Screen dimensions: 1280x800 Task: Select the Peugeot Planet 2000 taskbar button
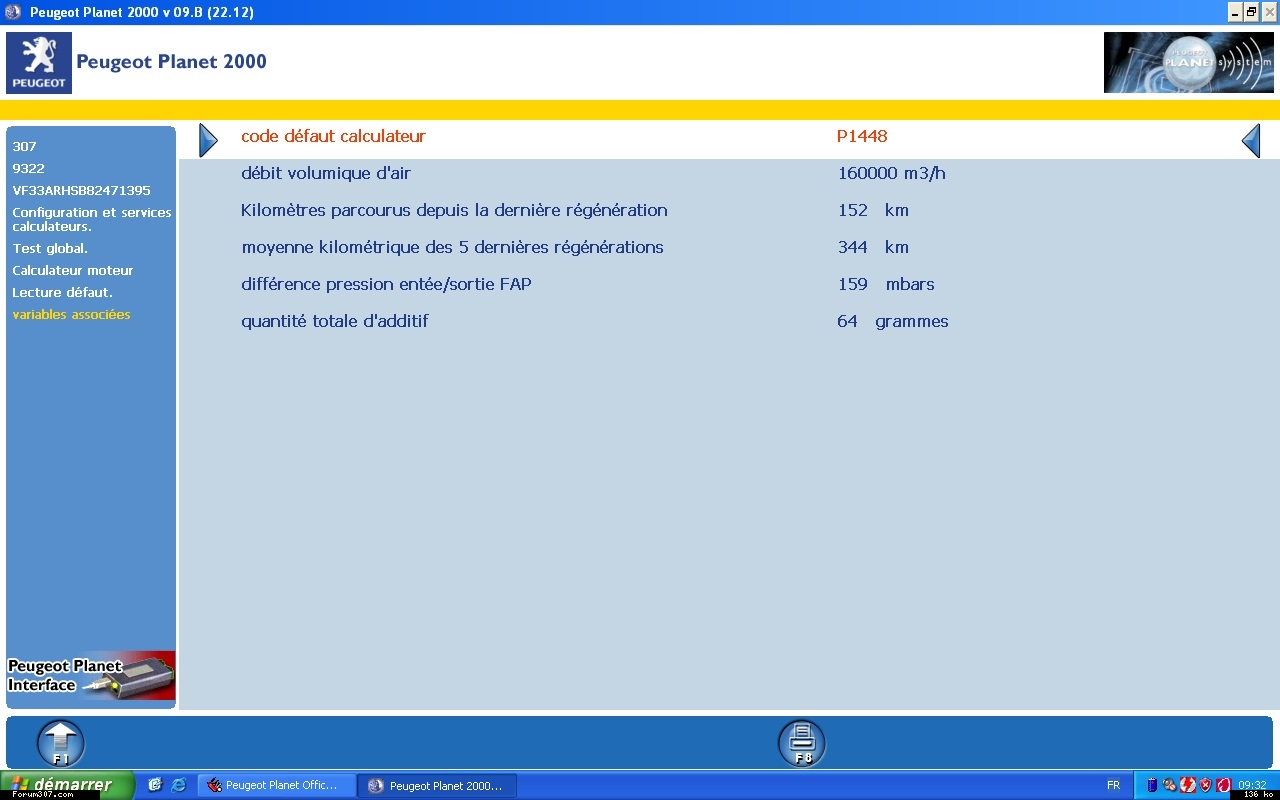click(x=437, y=785)
